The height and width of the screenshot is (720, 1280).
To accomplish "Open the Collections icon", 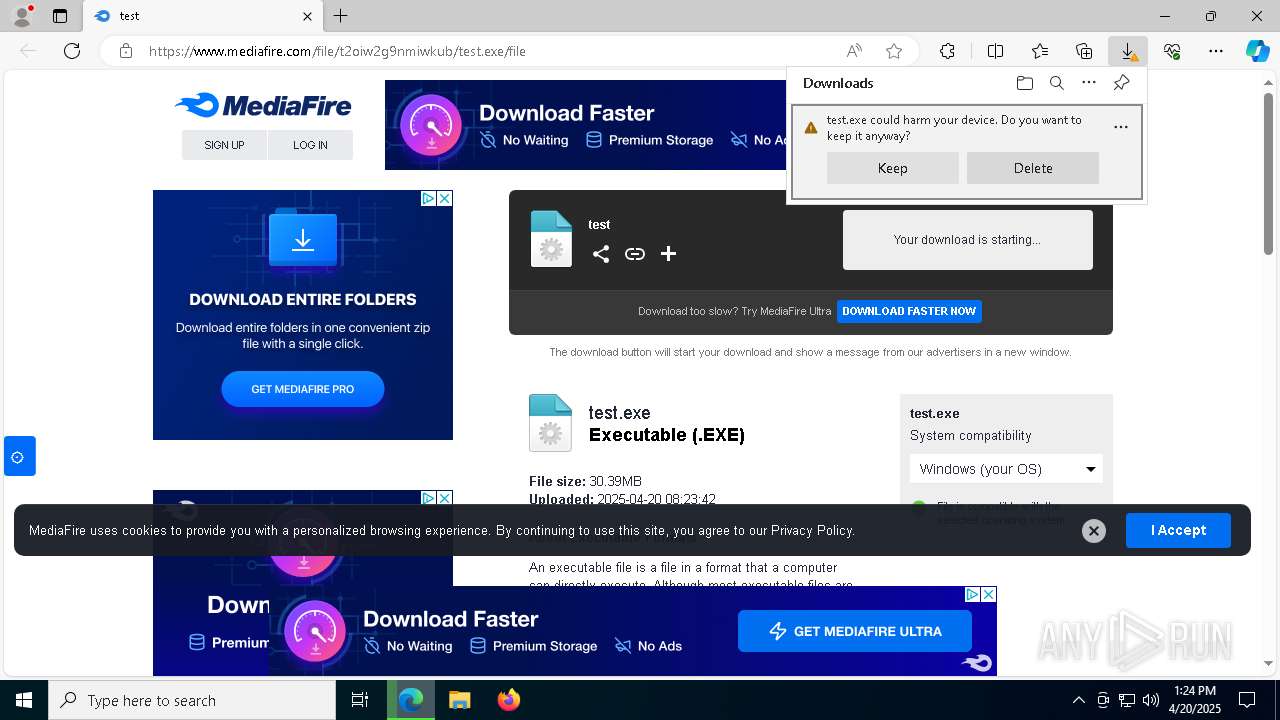I will click(x=1084, y=51).
